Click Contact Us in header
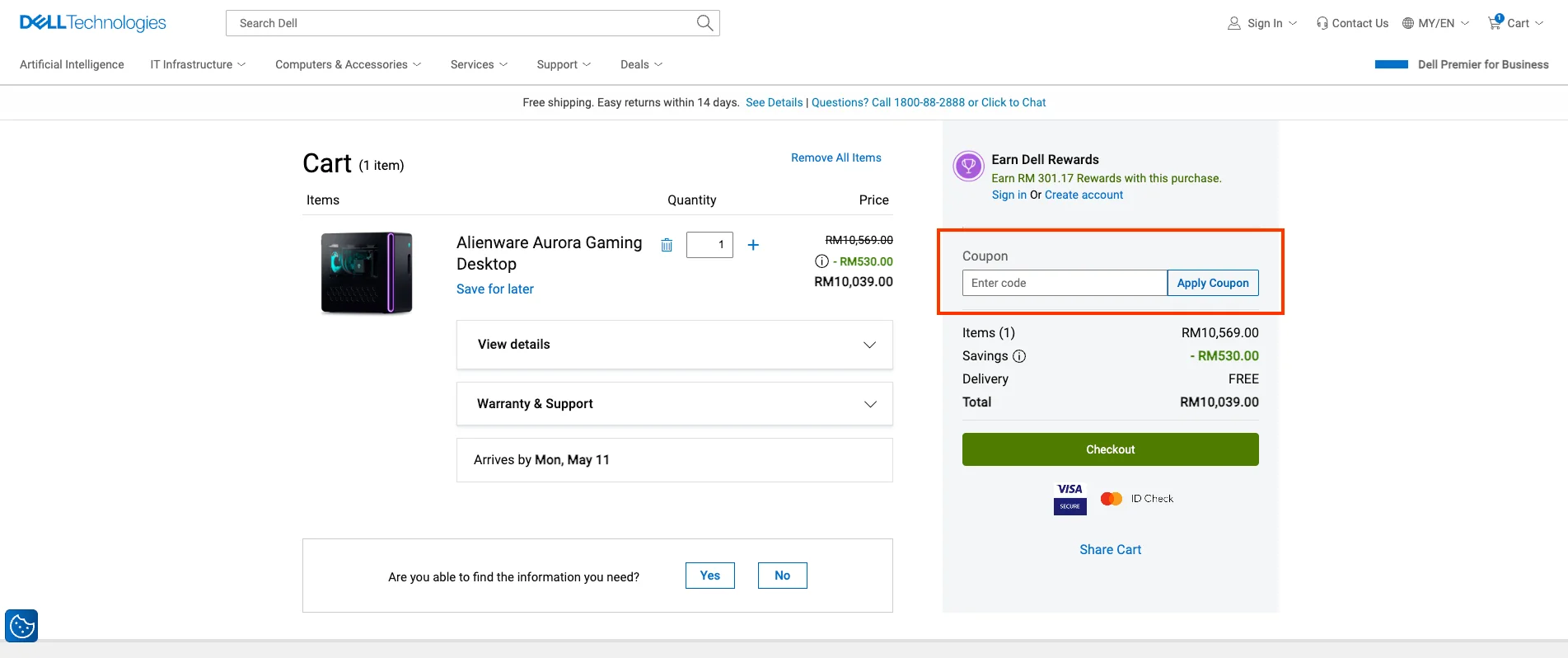The height and width of the screenshot is (658, 1568). tap(1352, 23)
